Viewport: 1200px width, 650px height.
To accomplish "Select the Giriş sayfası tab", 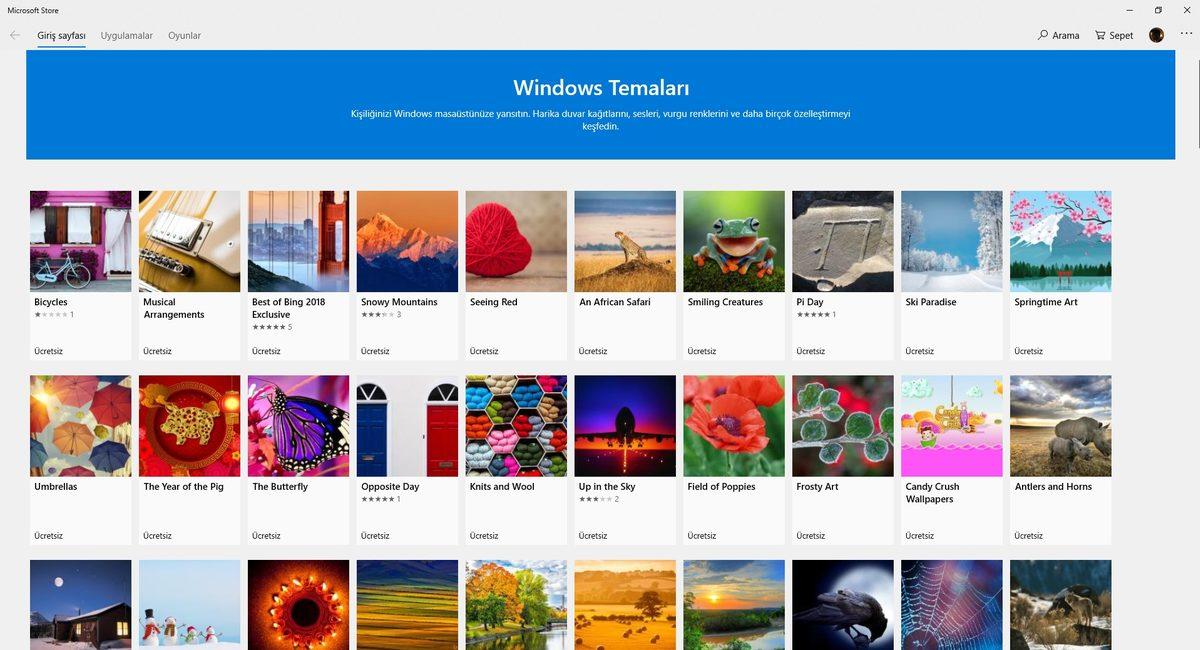I will tap(61, 35).
